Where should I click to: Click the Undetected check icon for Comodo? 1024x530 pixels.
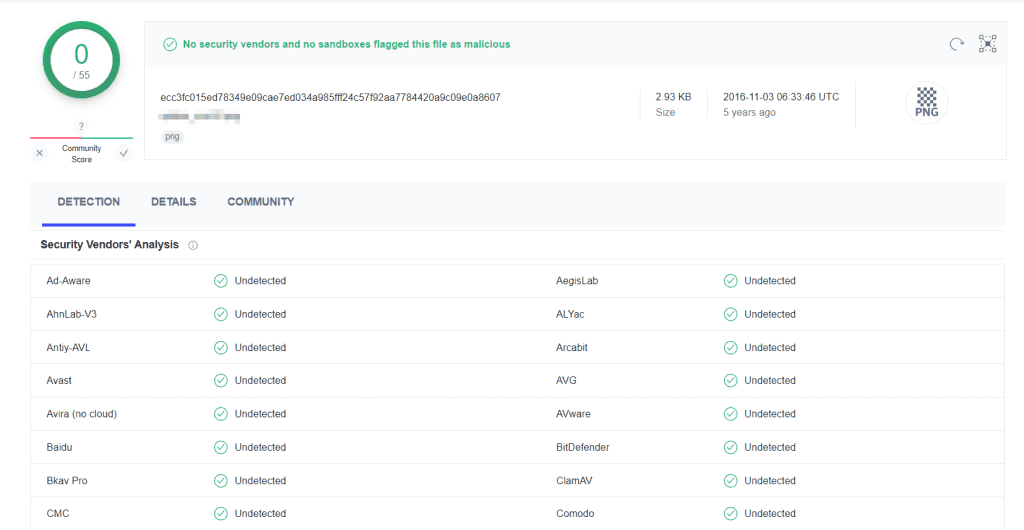(730, 514)
